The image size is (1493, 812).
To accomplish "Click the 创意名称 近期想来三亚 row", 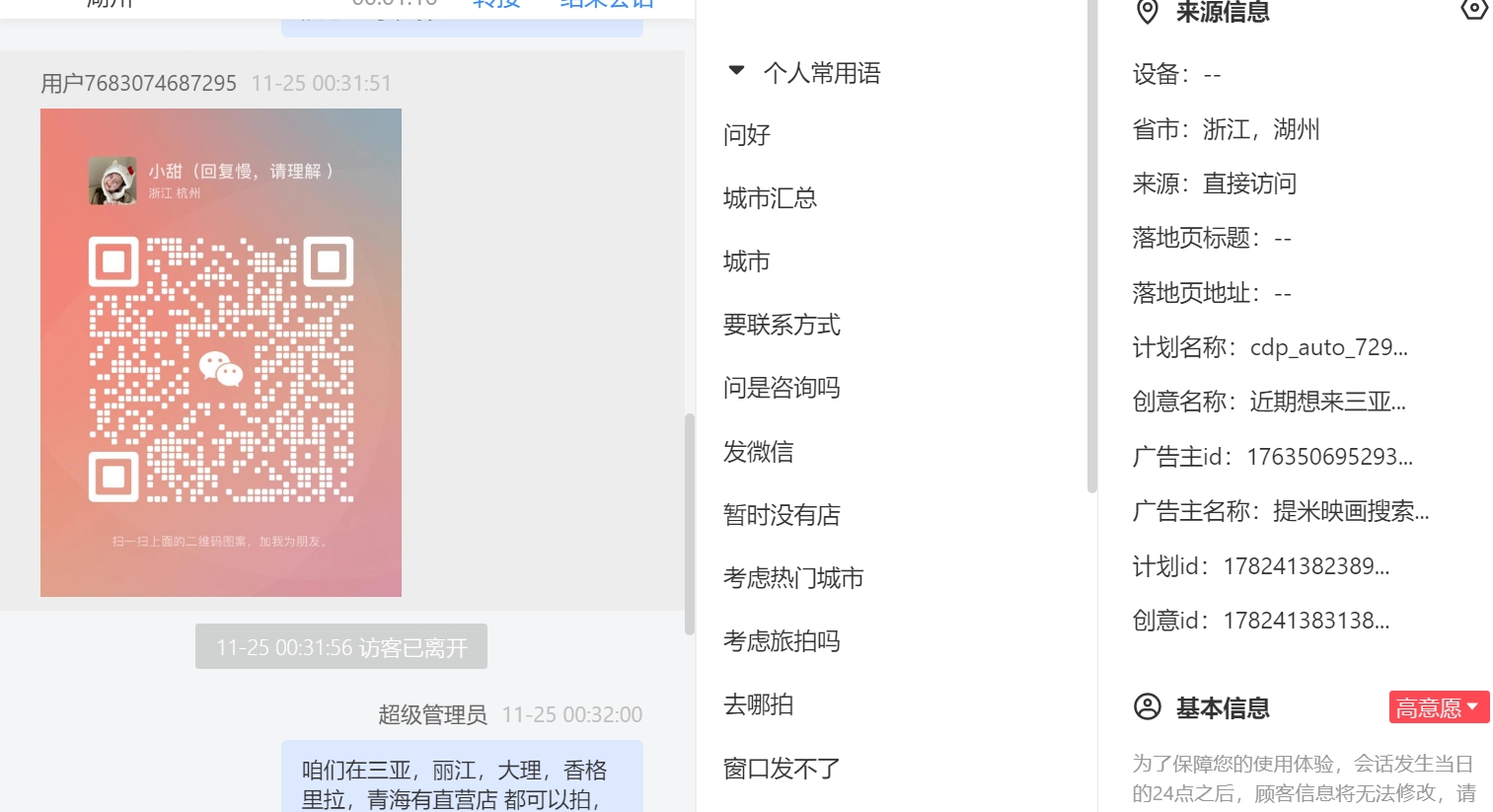I will tap(1270, 402).
